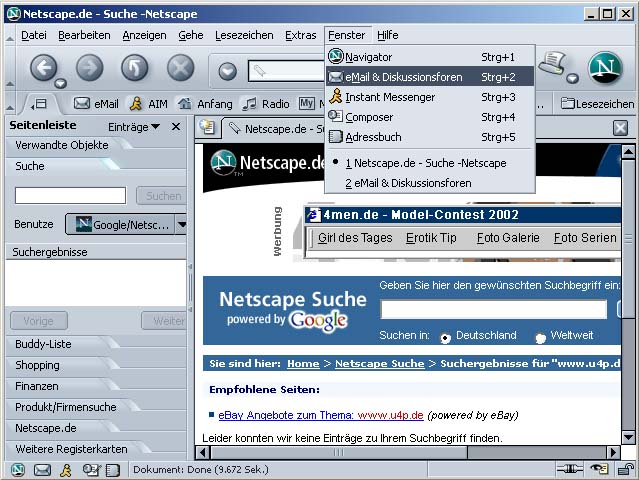The image size is (639, 480).
Task: Click the Stop loading X icon
Action: tap(181, 67)
